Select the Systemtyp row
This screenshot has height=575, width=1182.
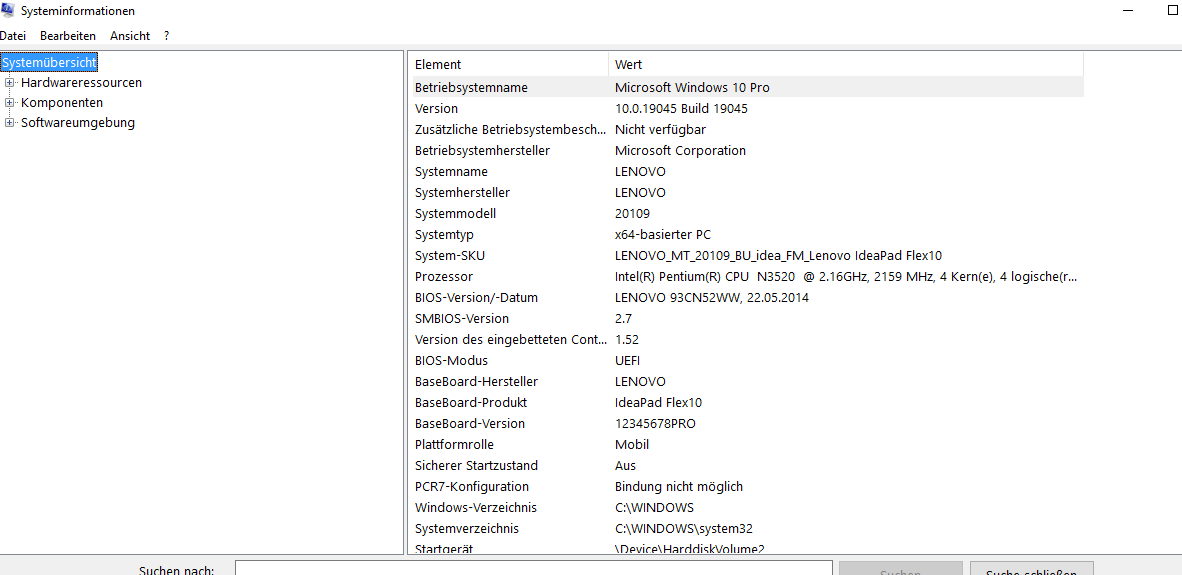[x=748, y=235]
